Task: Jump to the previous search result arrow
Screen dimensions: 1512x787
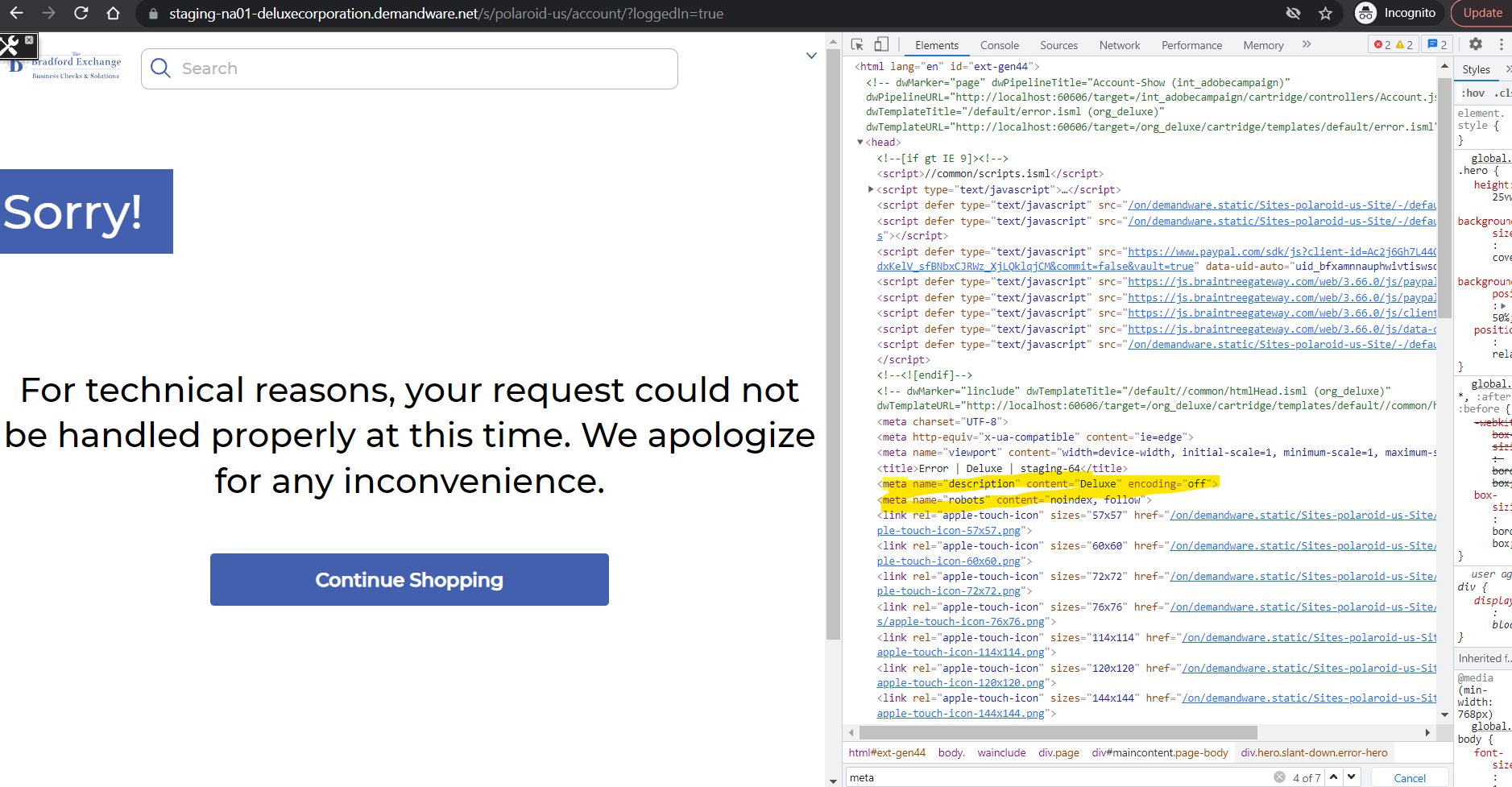Action: 1334,777
